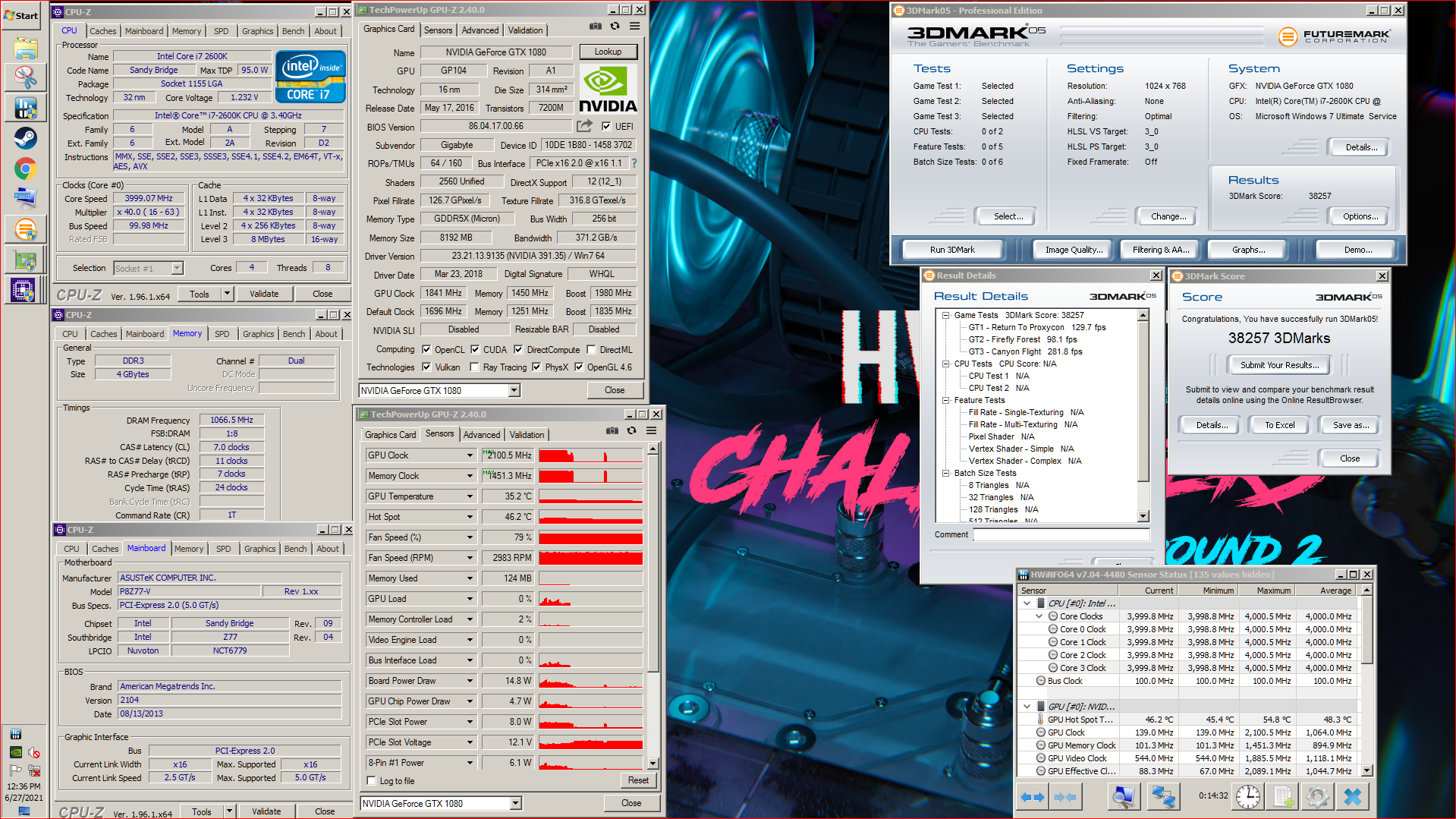Switch to the Caches tab in top CPU-Z window
Viewport: 1456px width, 819px height.
[x=103, y=31]
